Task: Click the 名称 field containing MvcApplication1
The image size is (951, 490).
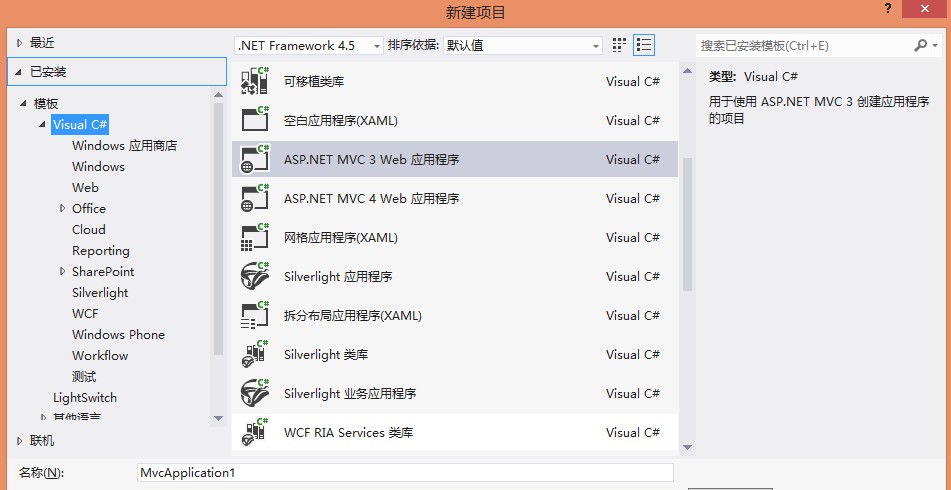Action: pyautogui.click(x=405, y=472)
